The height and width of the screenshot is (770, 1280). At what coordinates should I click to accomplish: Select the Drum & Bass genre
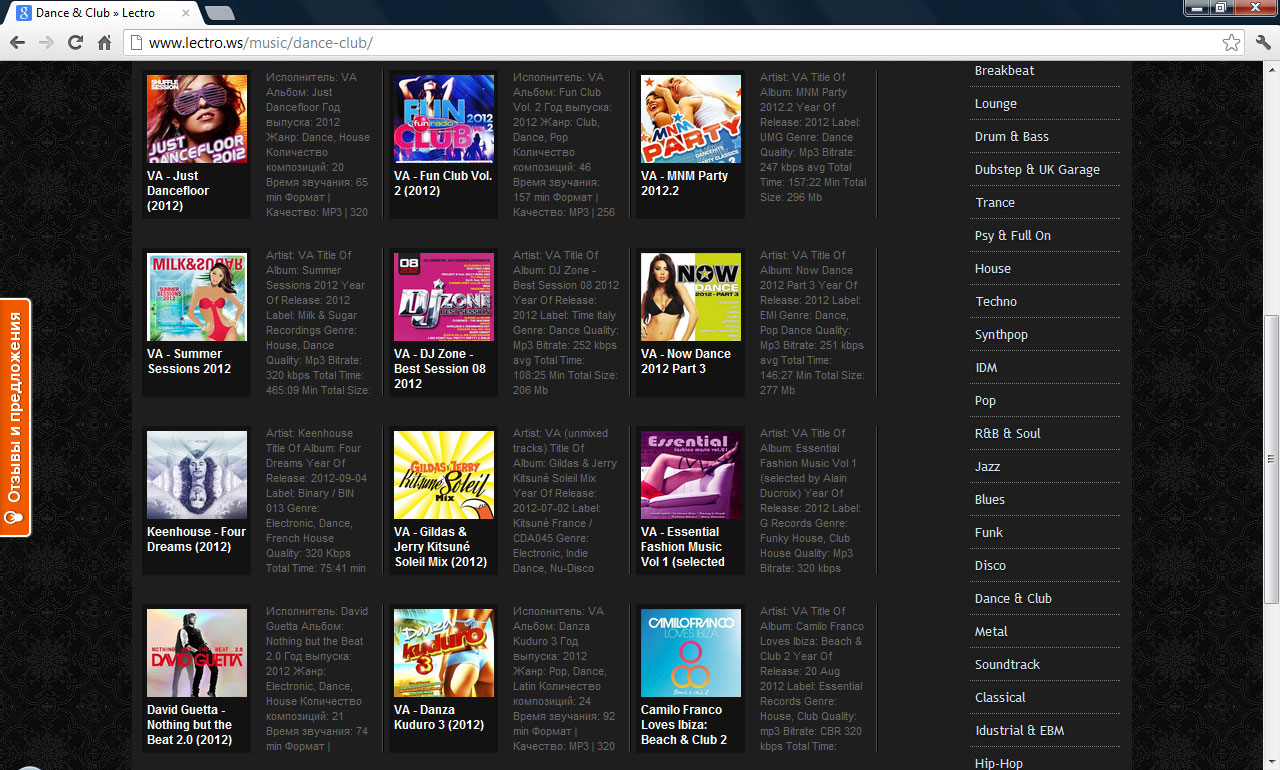click(1012, 137)
